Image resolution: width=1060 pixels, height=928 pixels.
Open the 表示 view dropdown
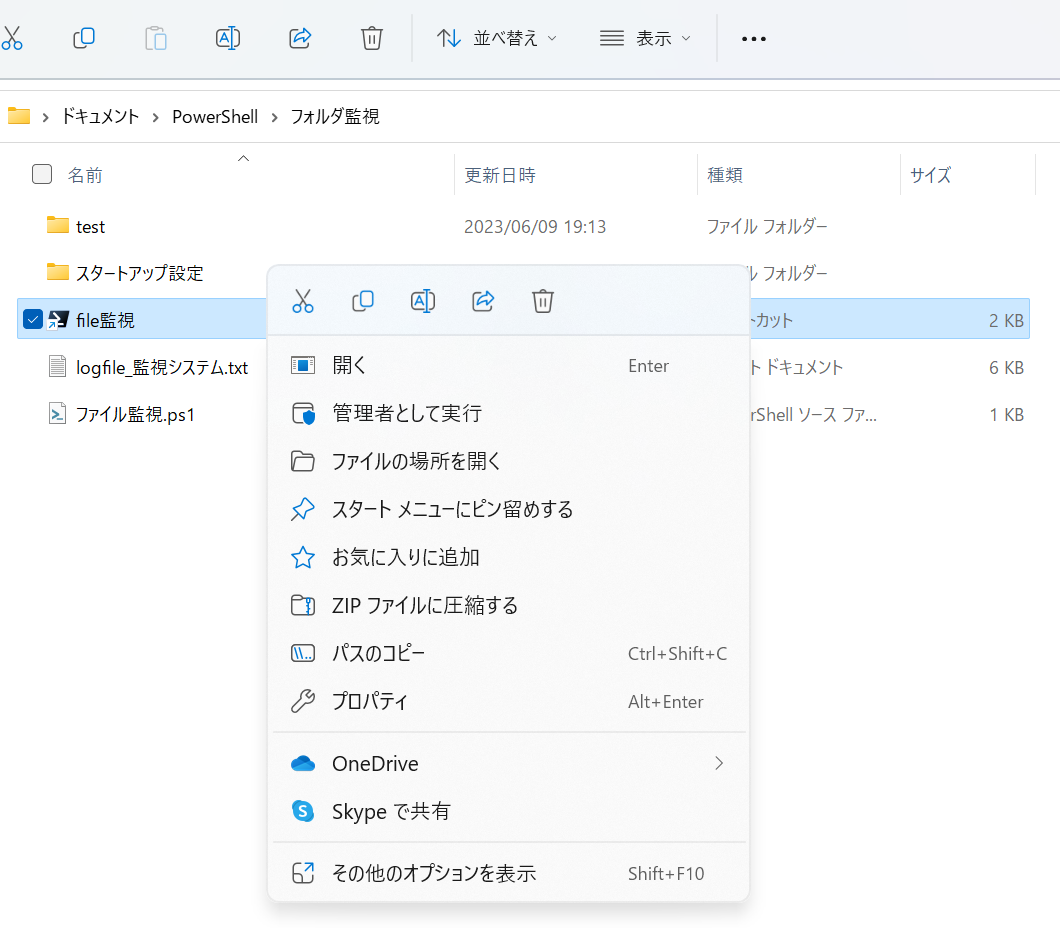point(647,38)
